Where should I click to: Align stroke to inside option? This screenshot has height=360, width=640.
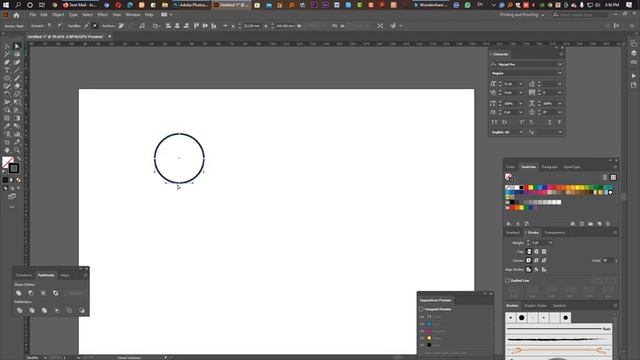[x=536, y=269]
